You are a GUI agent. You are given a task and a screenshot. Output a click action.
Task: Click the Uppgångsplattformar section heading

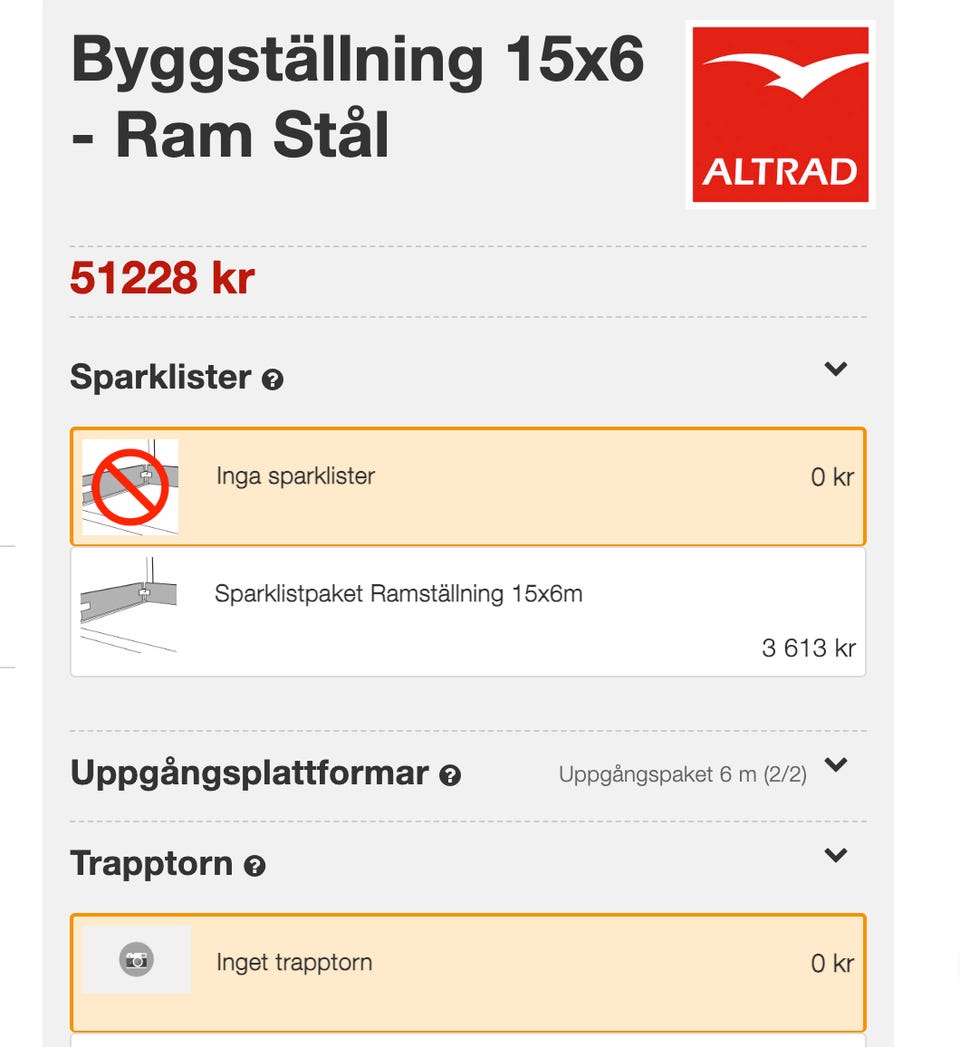[249, 774]
